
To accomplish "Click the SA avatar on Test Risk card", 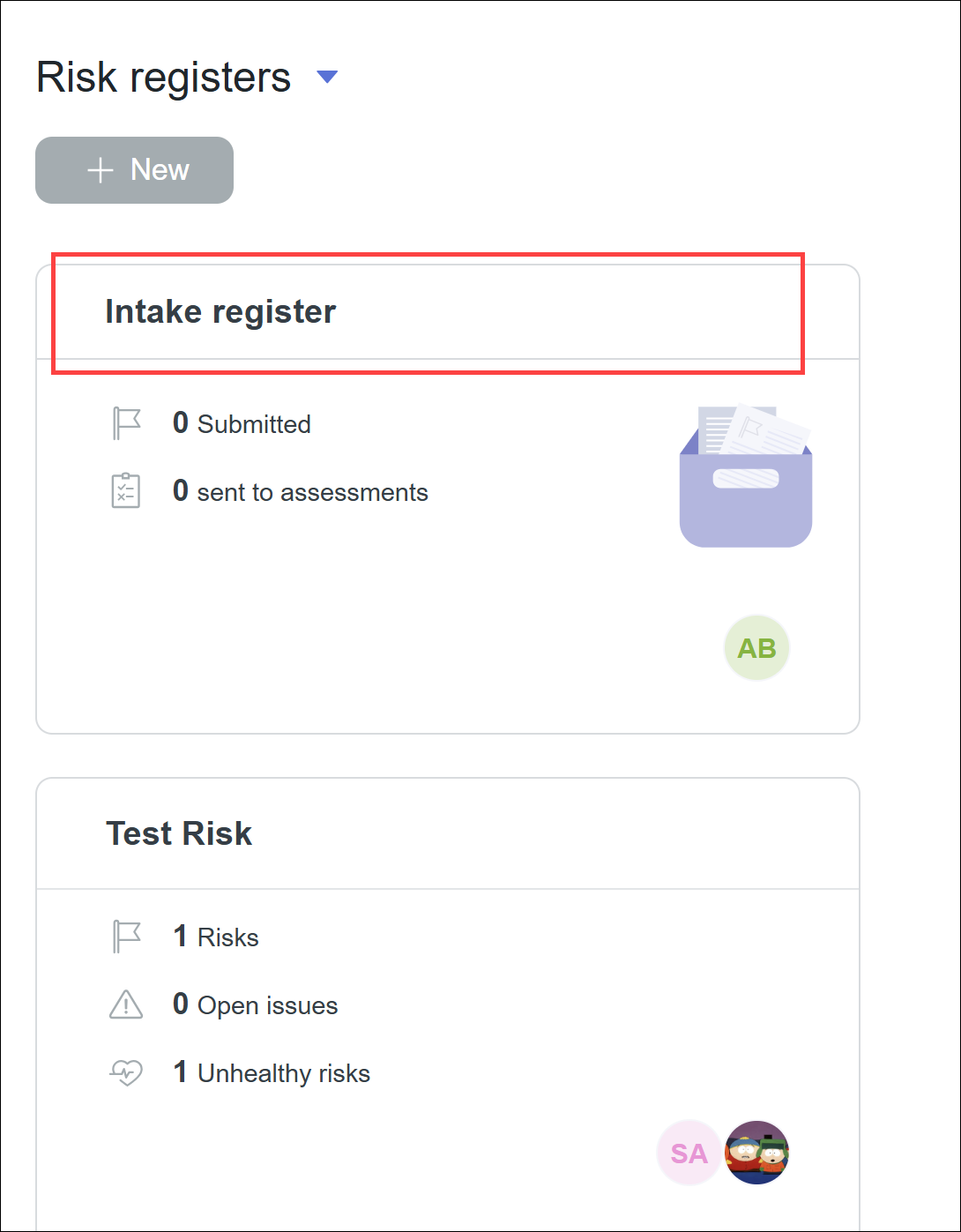I will click(688, 1153).
